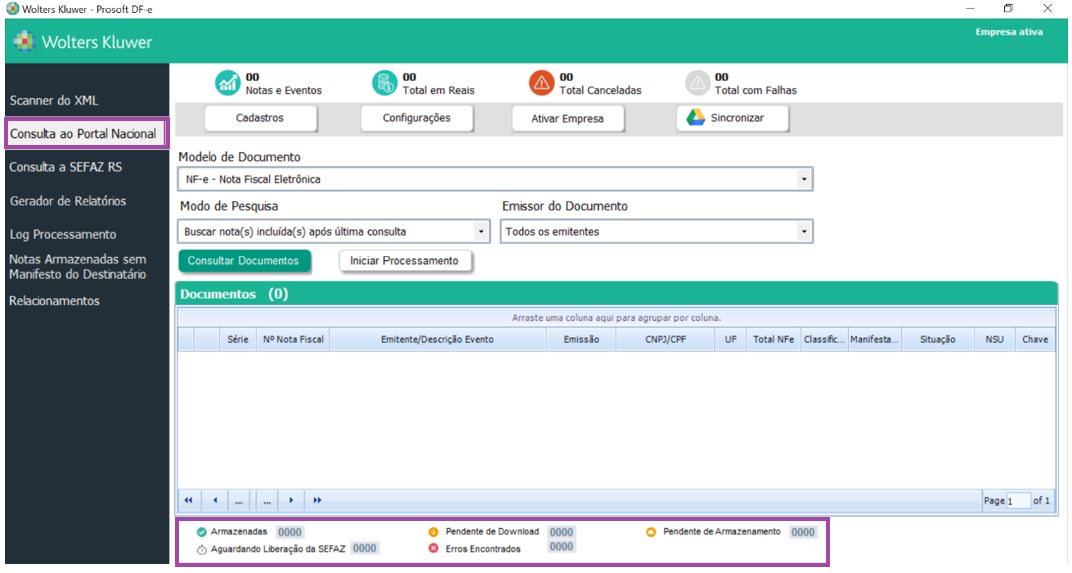This screenshot has width=1072, height=573.
Task: Open Modelo de Documento dropdown
Action: [804, 179]
